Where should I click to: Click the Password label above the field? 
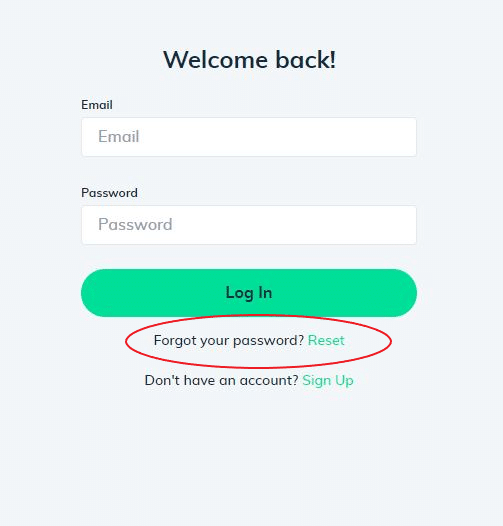[x=109, y=193]
